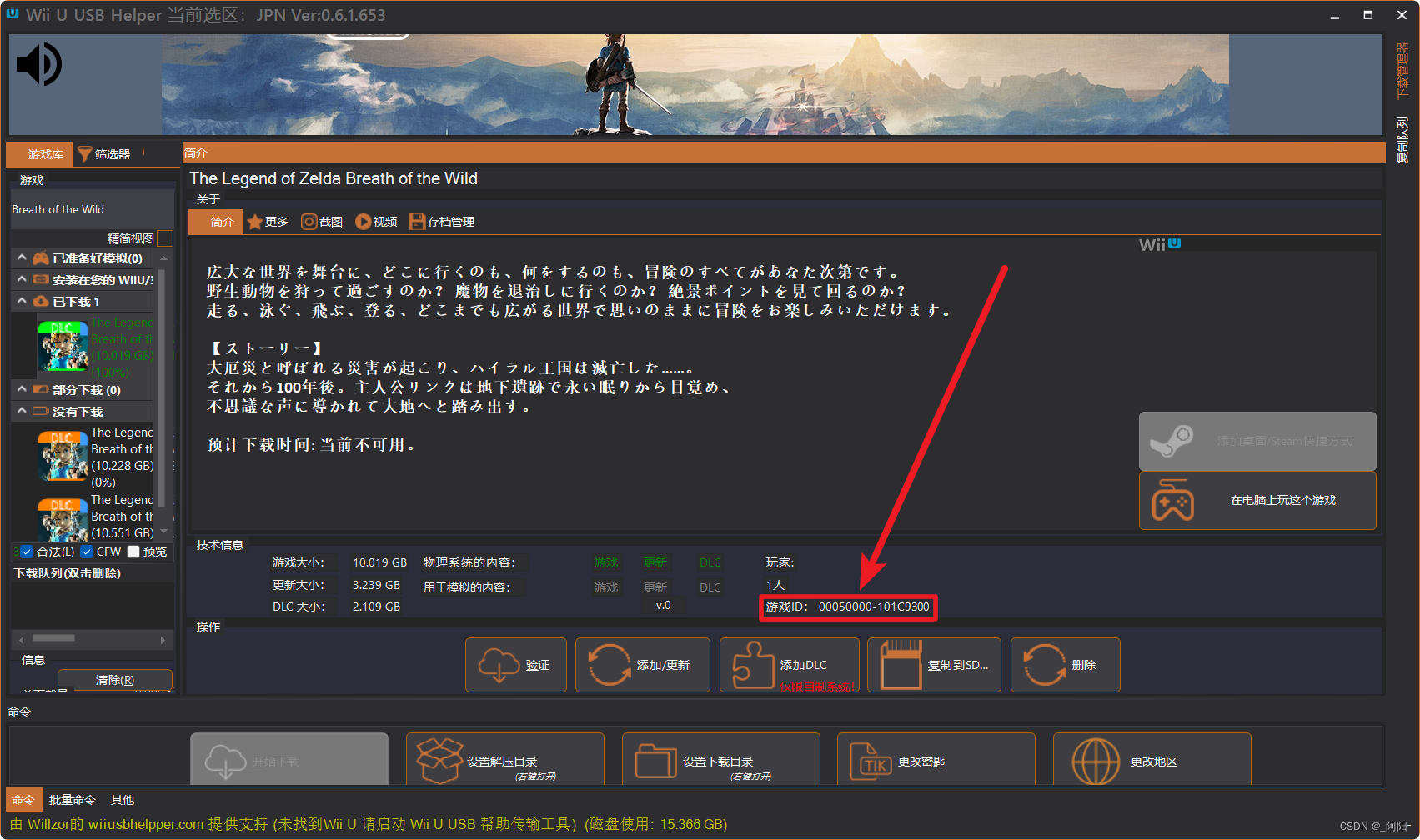Click the game list scroll down arrow
The height and width of the screenshot is (840, 1420).
pos(163,531)
